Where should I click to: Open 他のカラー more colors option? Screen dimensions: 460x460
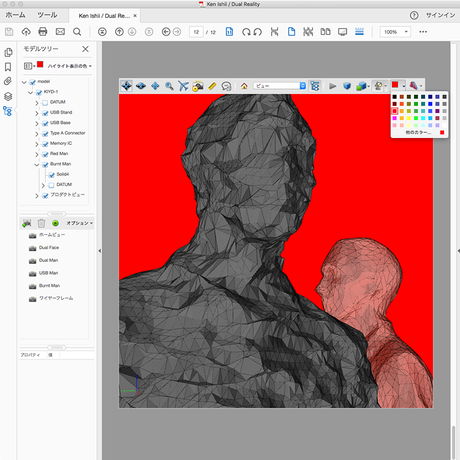(x=418, y=133)
